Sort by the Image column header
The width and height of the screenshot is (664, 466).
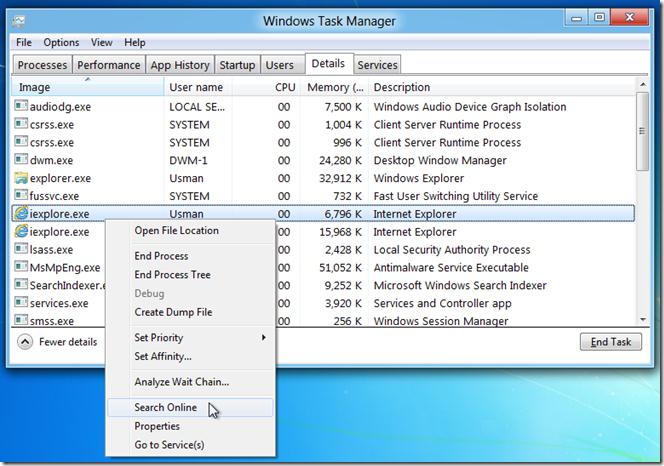pyautogui.click(x=88, y=87)
